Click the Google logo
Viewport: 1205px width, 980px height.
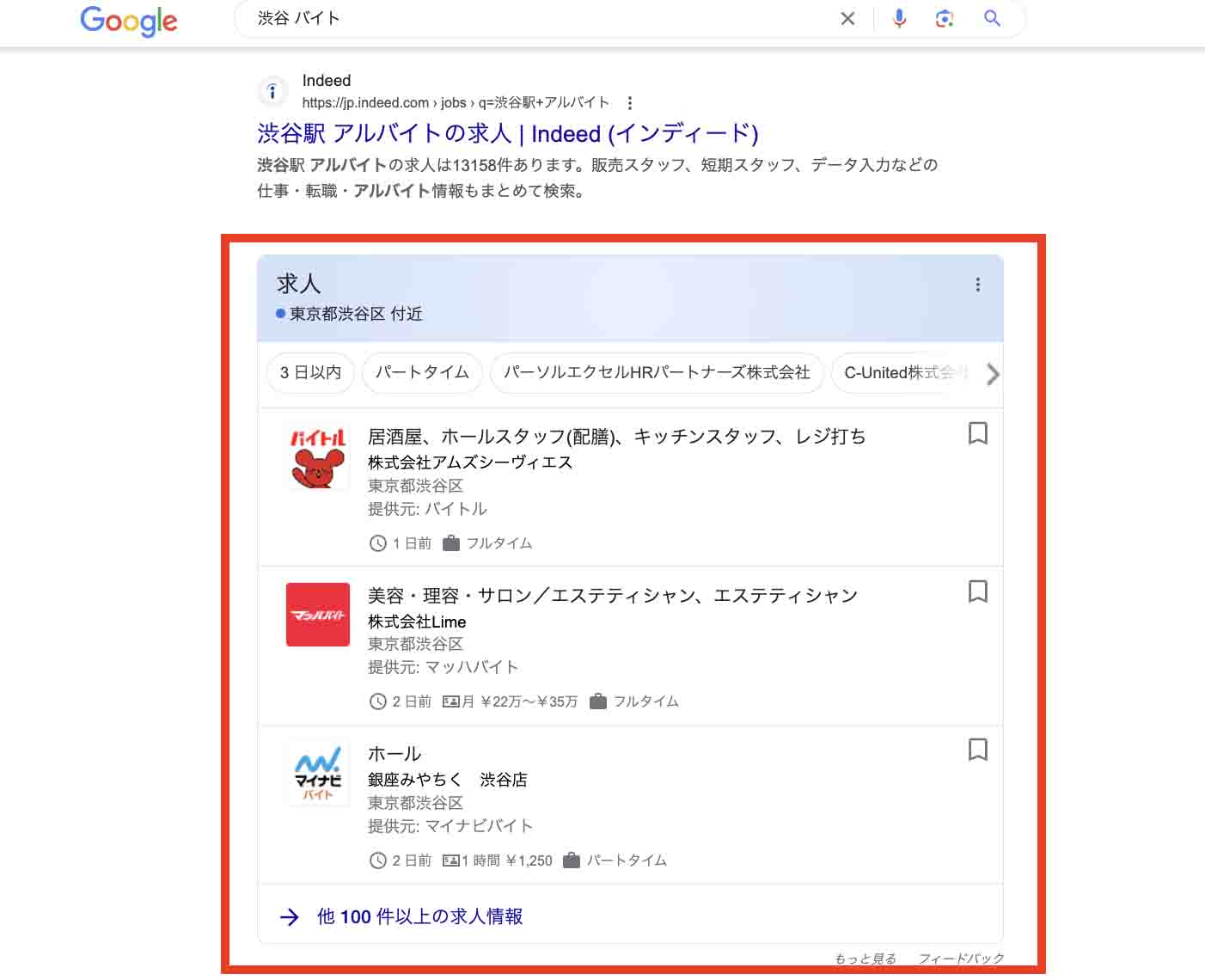(x=129, y=21)
